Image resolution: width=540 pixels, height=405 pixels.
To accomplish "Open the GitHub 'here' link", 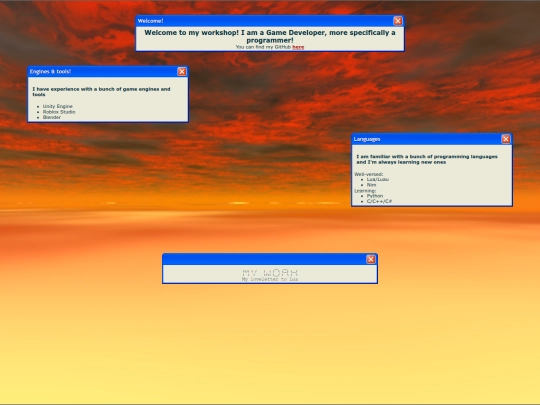I will 298,47.
